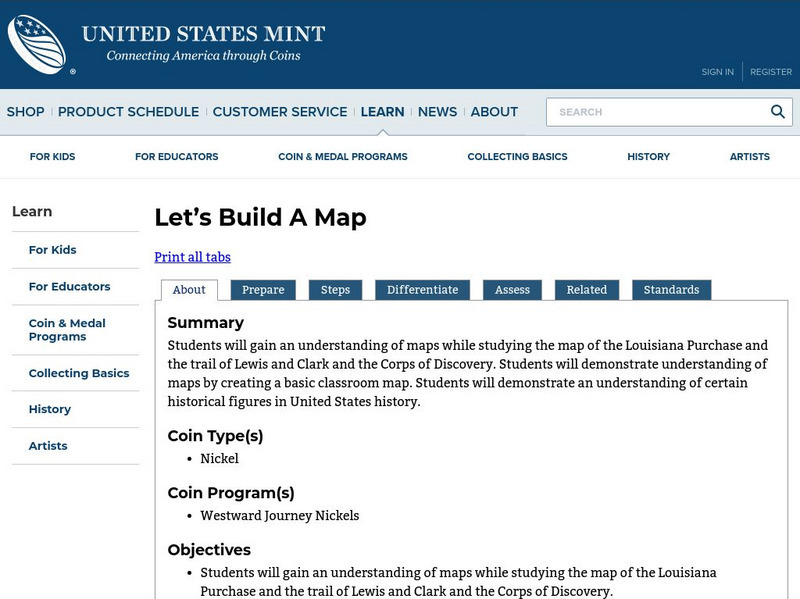This screenshot has height=599, width=800.
Task: Click the REGISTER link
Action: pyautogui.click(x=769, y=71)
